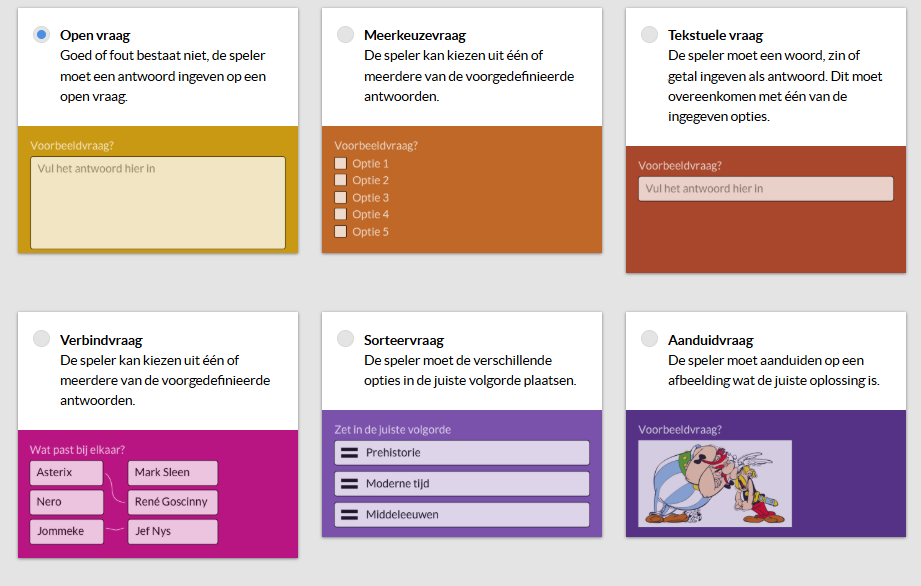921x586 pixels.
Task: Click the Jommeke matching box
Action: coord(66,532)
